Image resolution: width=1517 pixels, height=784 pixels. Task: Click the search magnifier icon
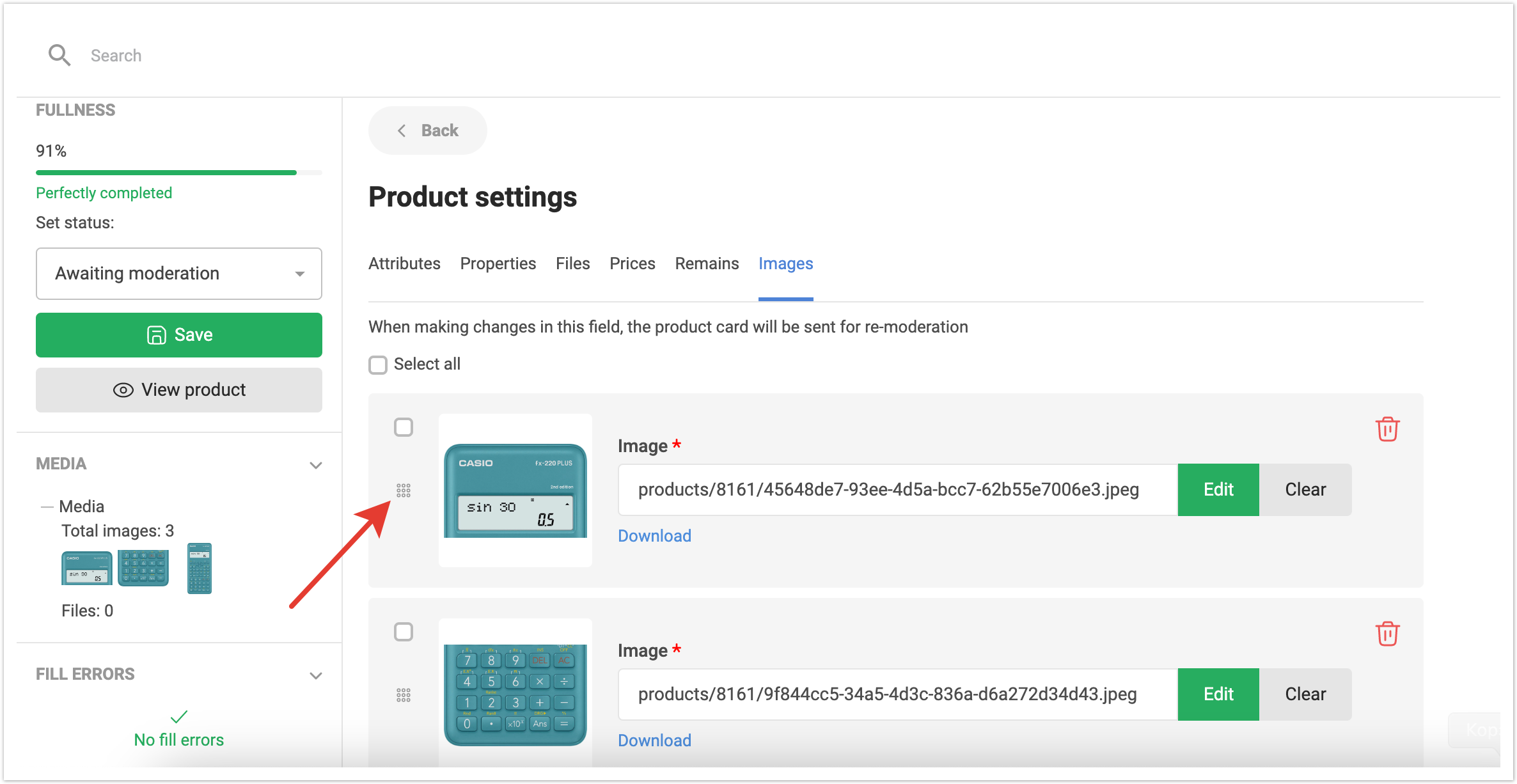click(x=59, y=56)
